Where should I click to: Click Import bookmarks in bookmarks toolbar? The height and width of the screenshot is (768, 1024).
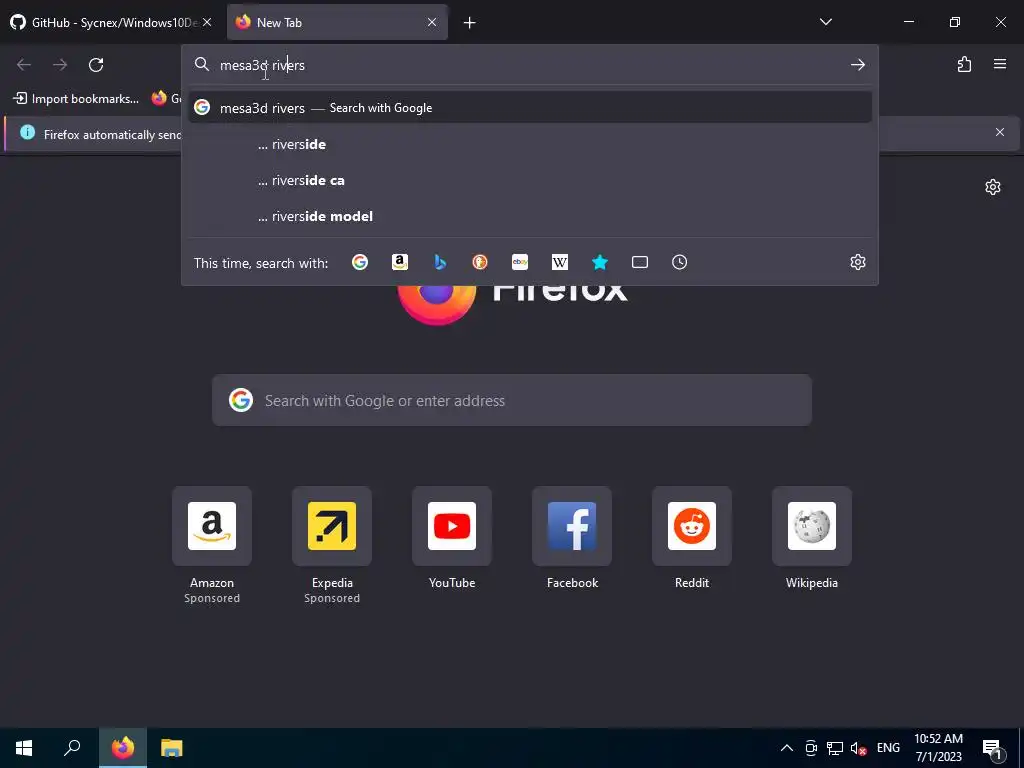tap(76, 99)
